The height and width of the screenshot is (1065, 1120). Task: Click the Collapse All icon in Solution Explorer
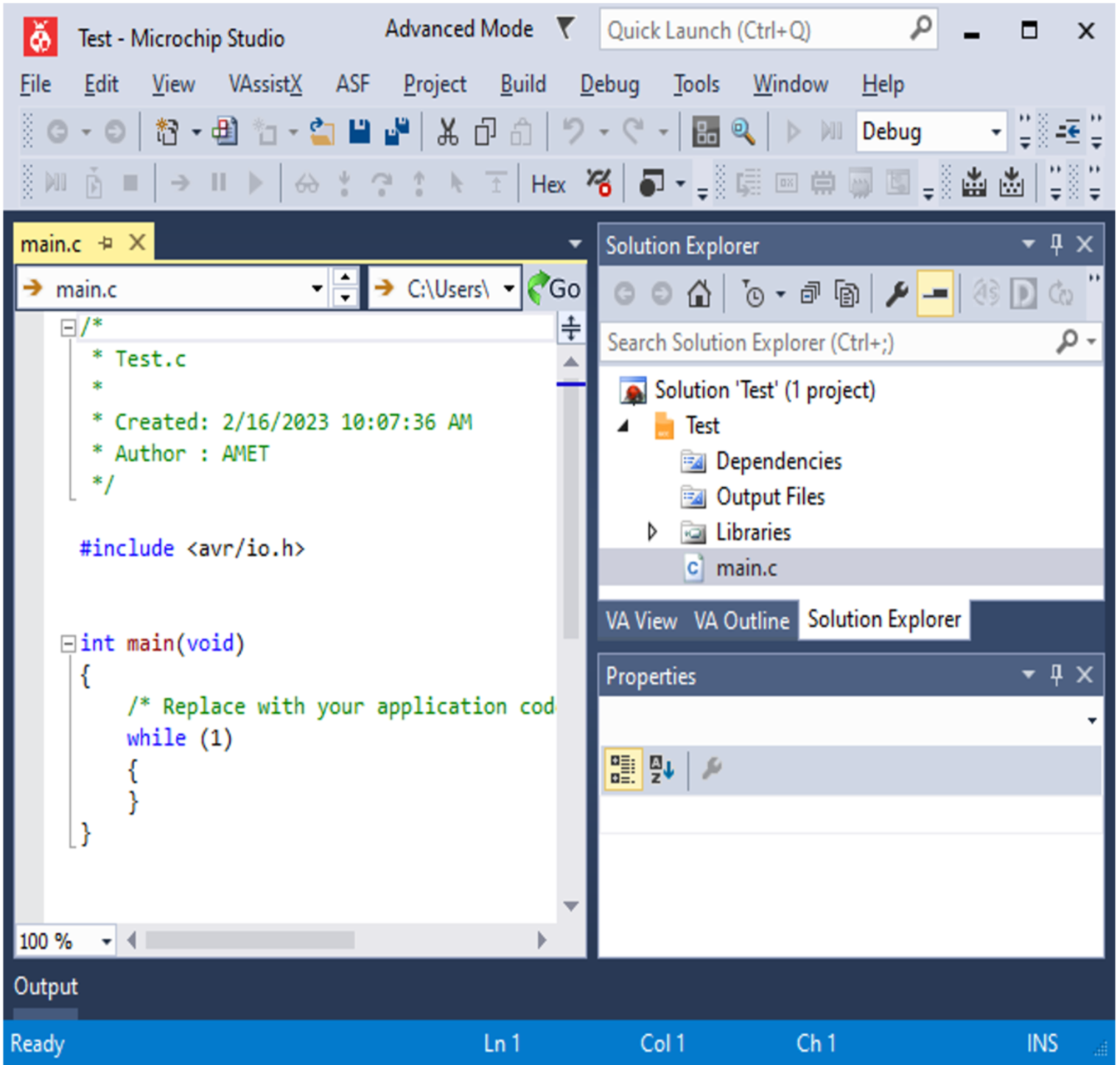(x=810, y=295)
